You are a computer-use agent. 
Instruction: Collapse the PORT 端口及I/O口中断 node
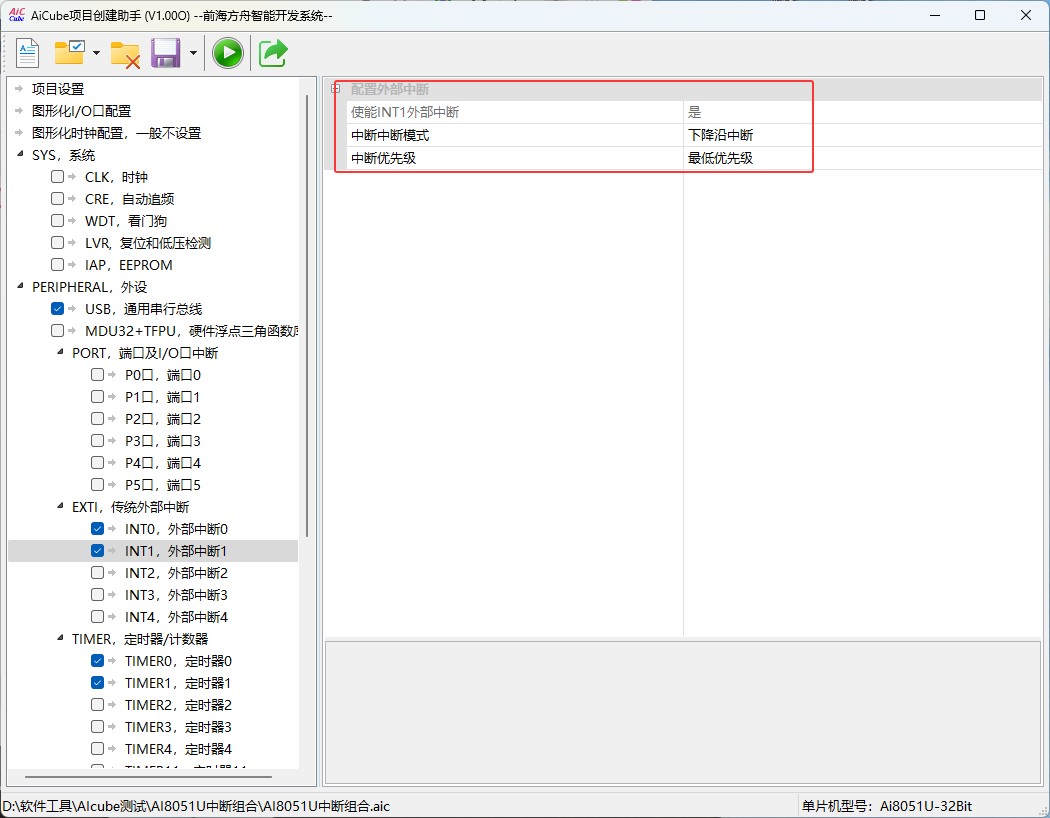[x=60, y=351]
